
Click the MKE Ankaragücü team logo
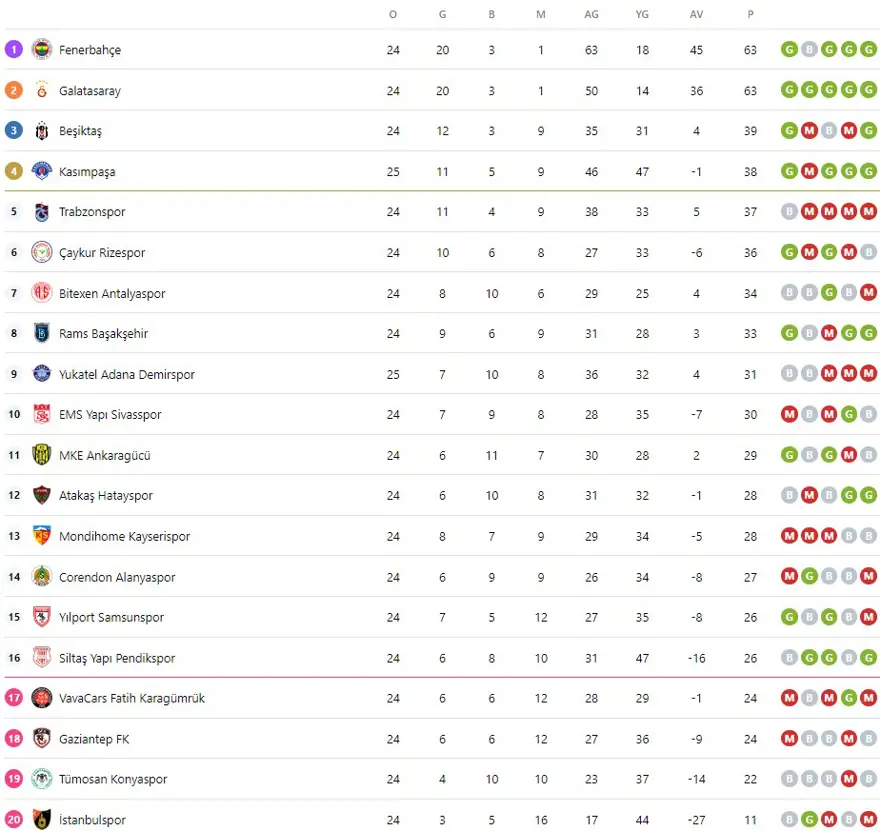click(x=41, y=455)
